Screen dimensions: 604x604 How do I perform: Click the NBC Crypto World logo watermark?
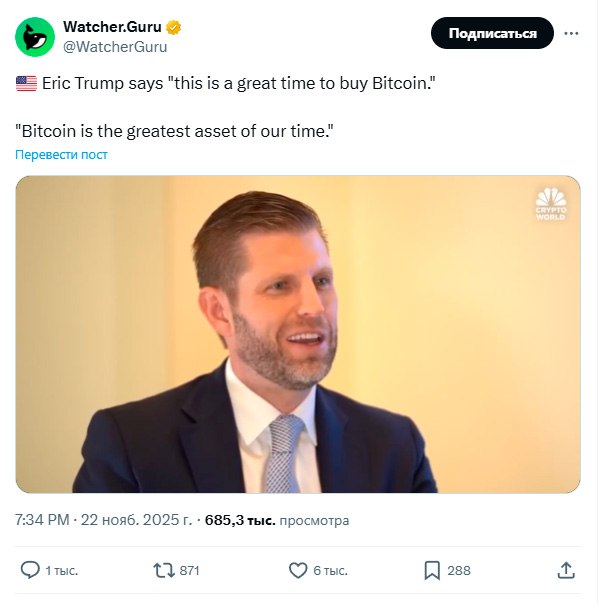coord(551,205)
